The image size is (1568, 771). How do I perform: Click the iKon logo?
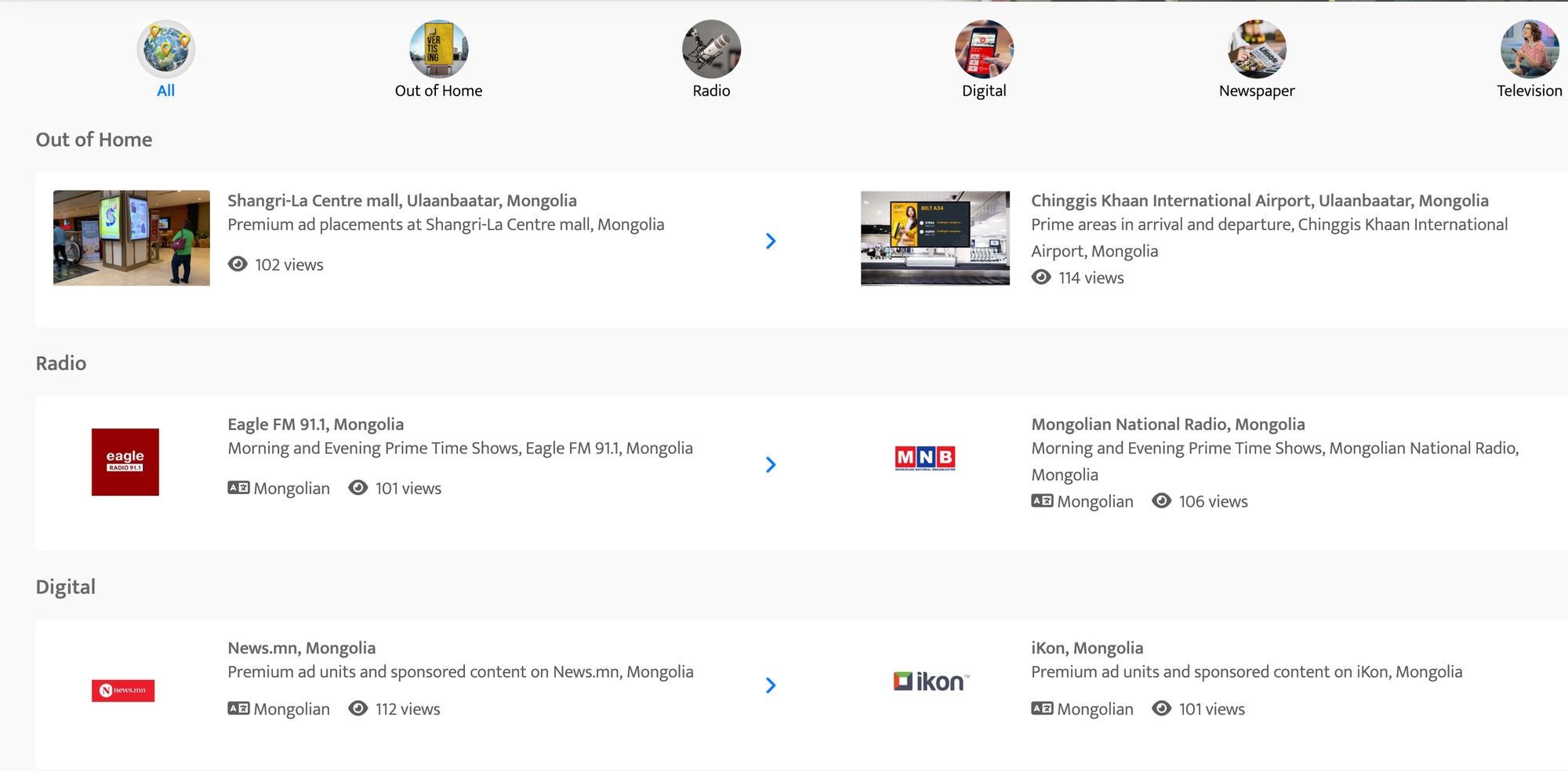(931, 682)
